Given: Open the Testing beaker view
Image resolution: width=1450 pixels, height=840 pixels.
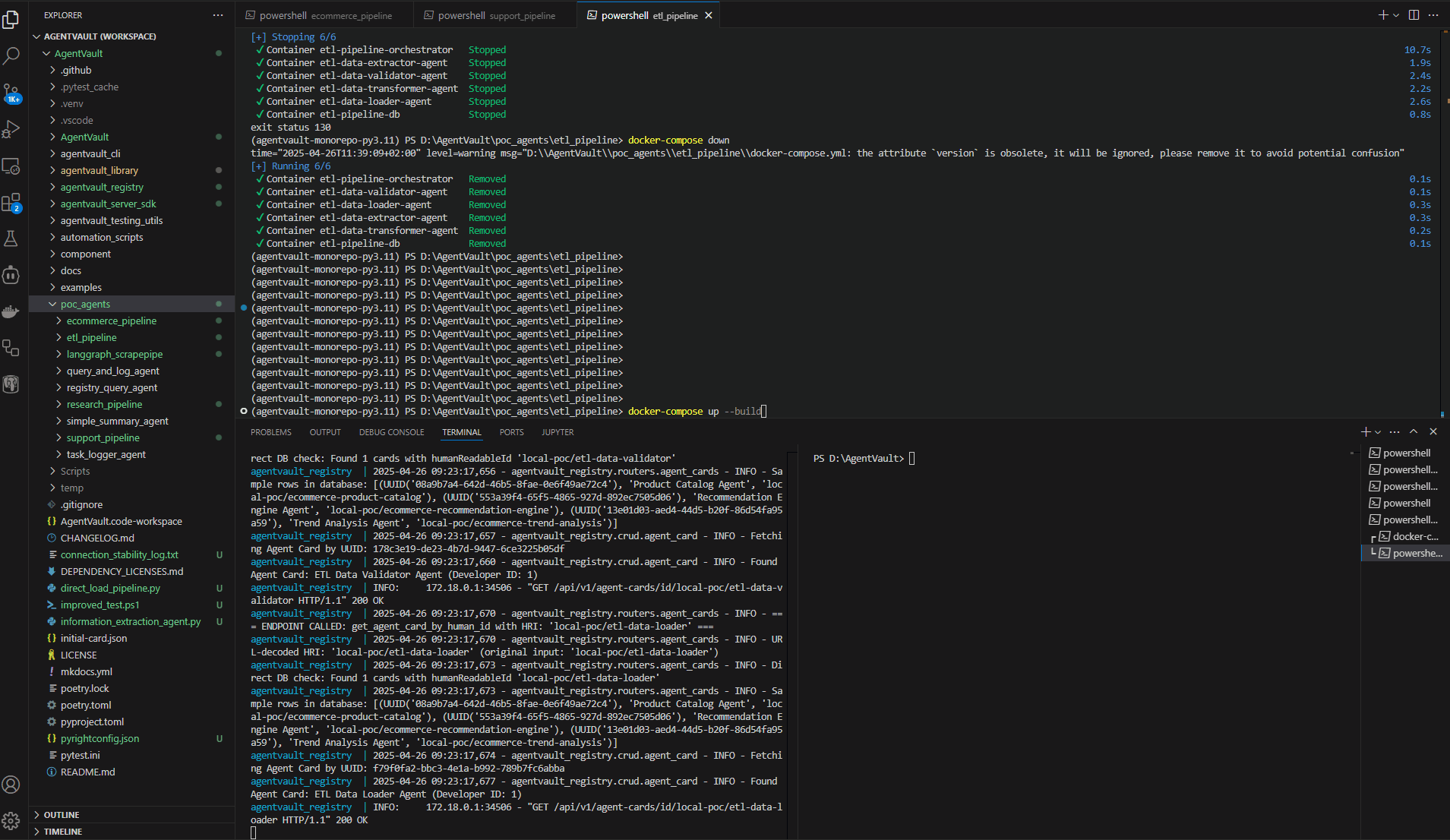Looking at the screenshot, I should pyautogui.click(x=11, y=238).
